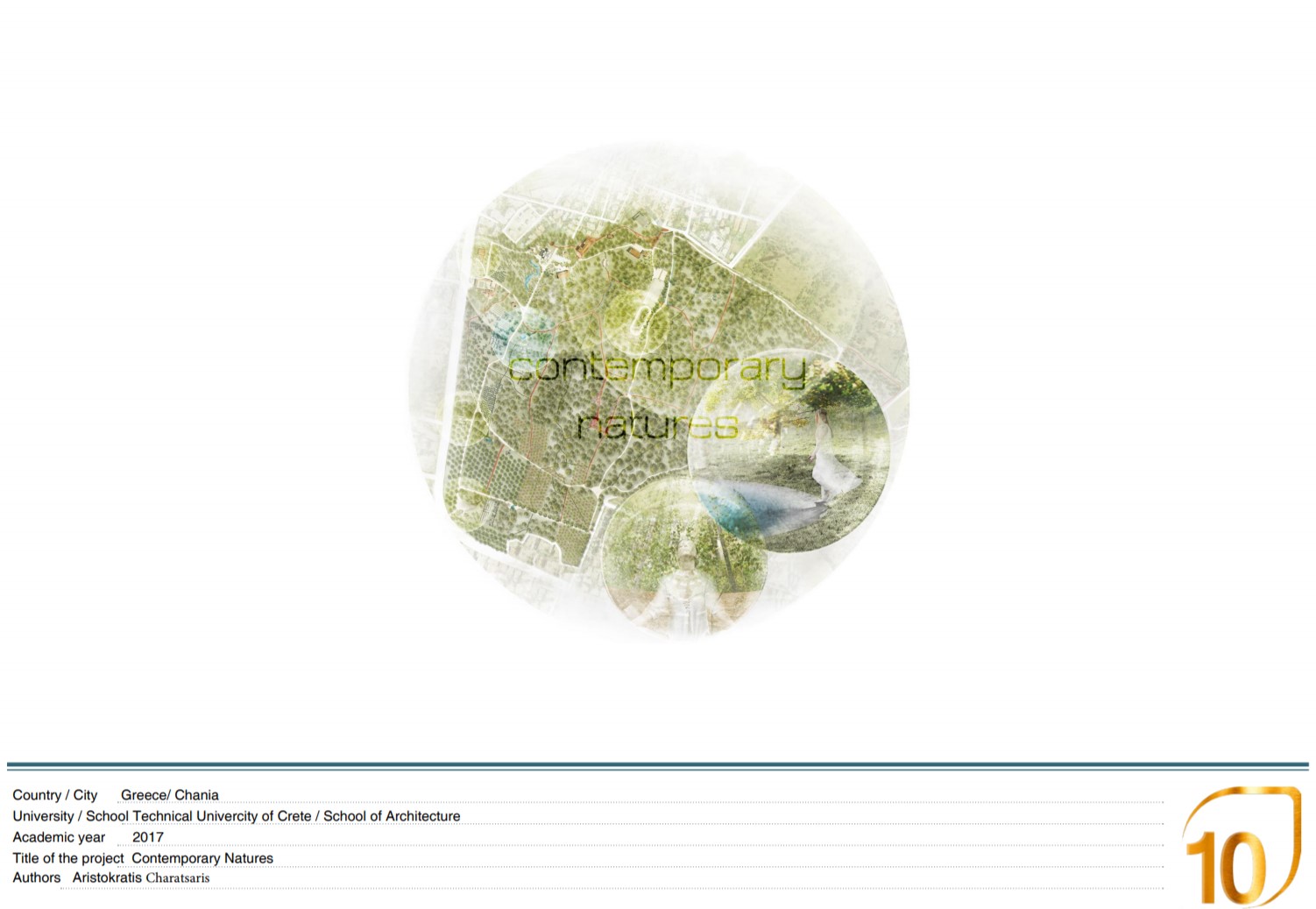Click the 'natures' title word in the graphic
The width and height of the screenshot is (1316, 909).
point(658,425)
